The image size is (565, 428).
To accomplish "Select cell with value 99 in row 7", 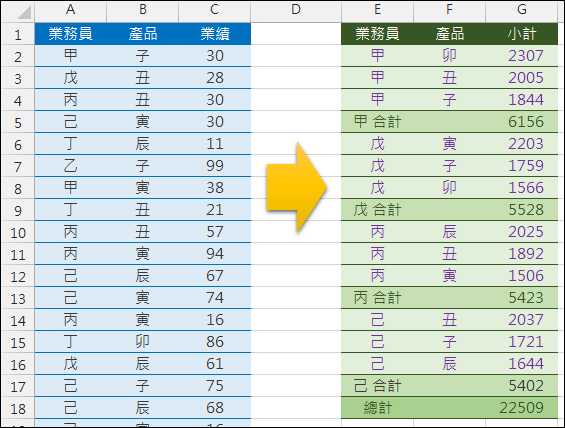I will (215, 166).
